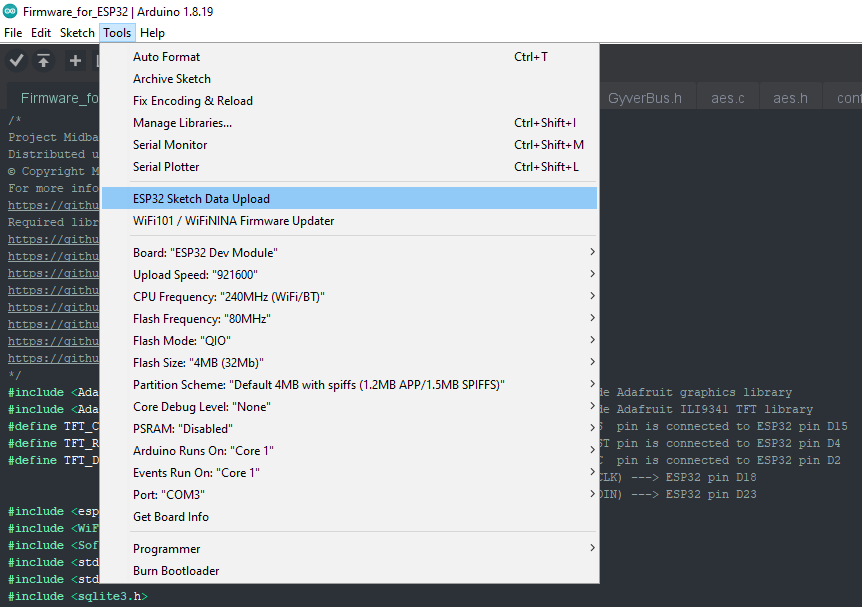The height and width of the screenshot is (607, 862).
Task: Select Auto Format
Action: [349, 57]
